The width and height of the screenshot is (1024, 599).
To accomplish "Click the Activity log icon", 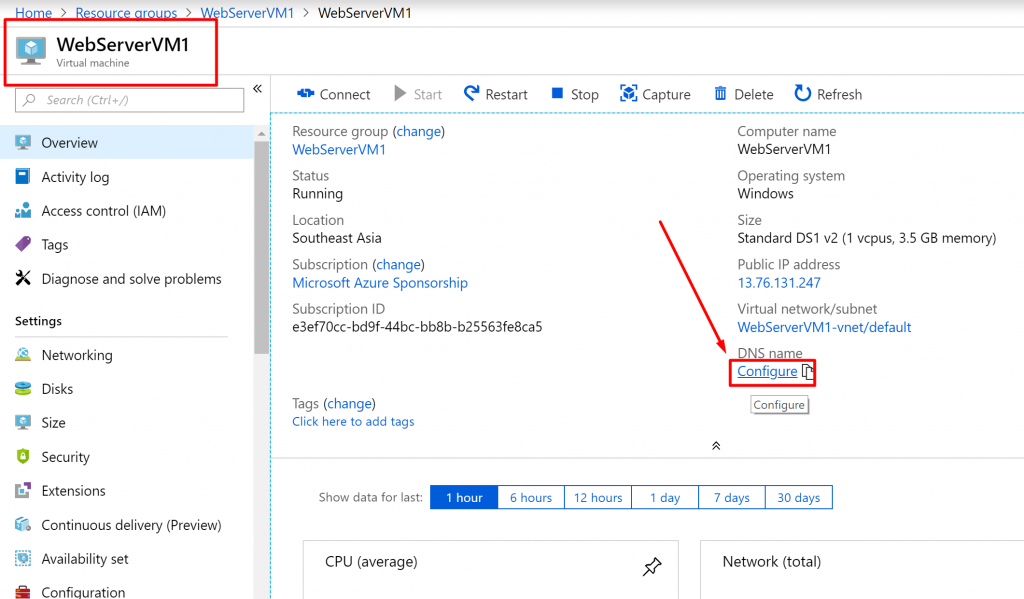I will pyautogui.click(x=23, y=176).
